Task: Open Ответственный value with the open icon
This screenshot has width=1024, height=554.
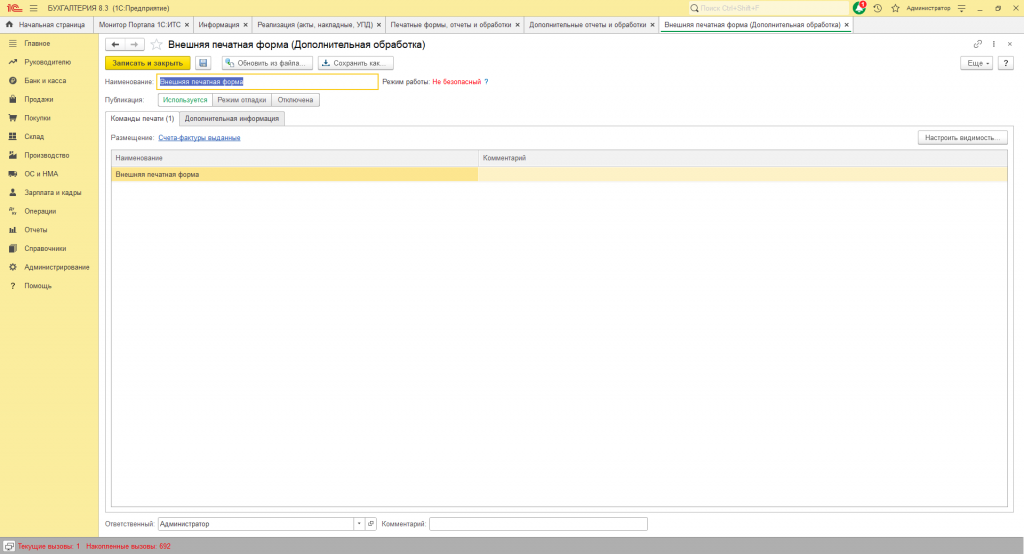Action: pos(371,524)
